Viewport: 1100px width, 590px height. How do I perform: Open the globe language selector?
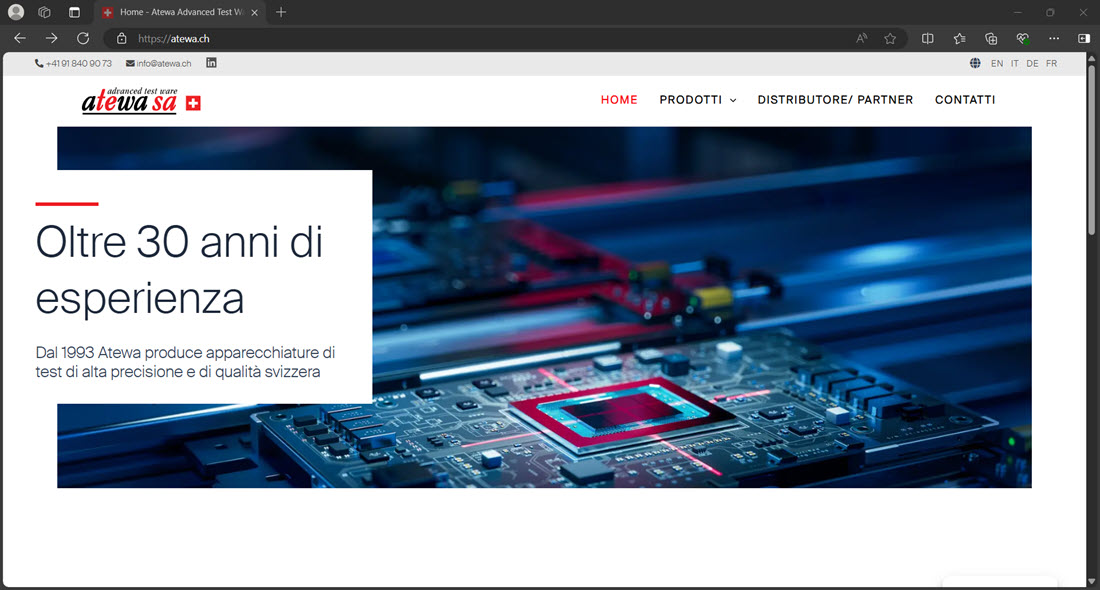pyautogui.click(x=975, y=63)
